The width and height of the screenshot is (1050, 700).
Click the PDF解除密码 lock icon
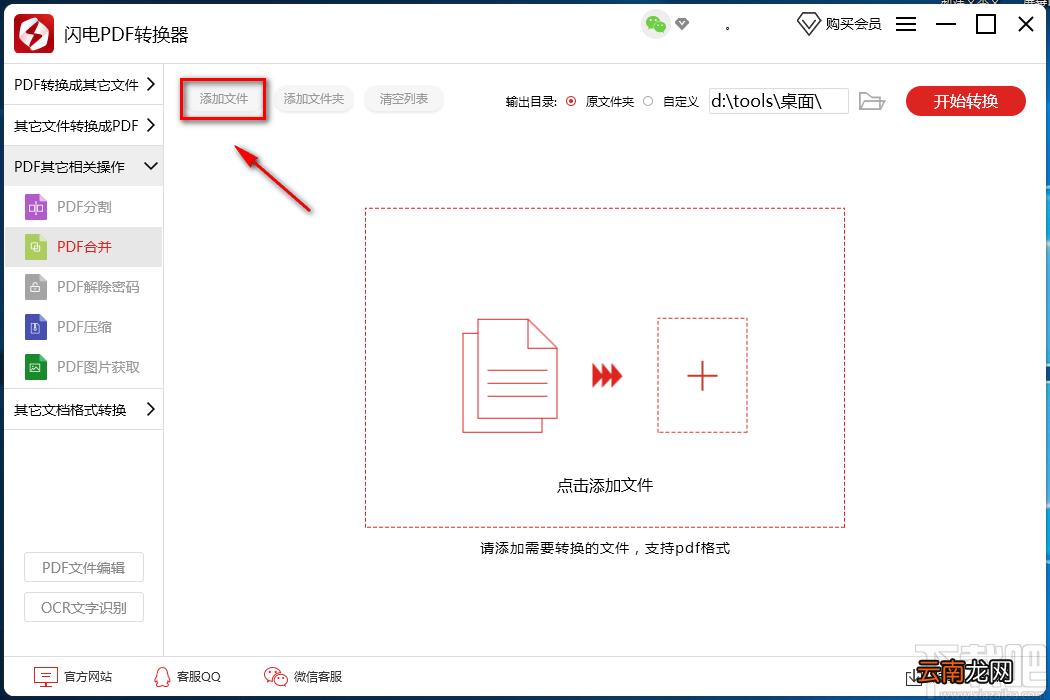(x=36, y=287)
